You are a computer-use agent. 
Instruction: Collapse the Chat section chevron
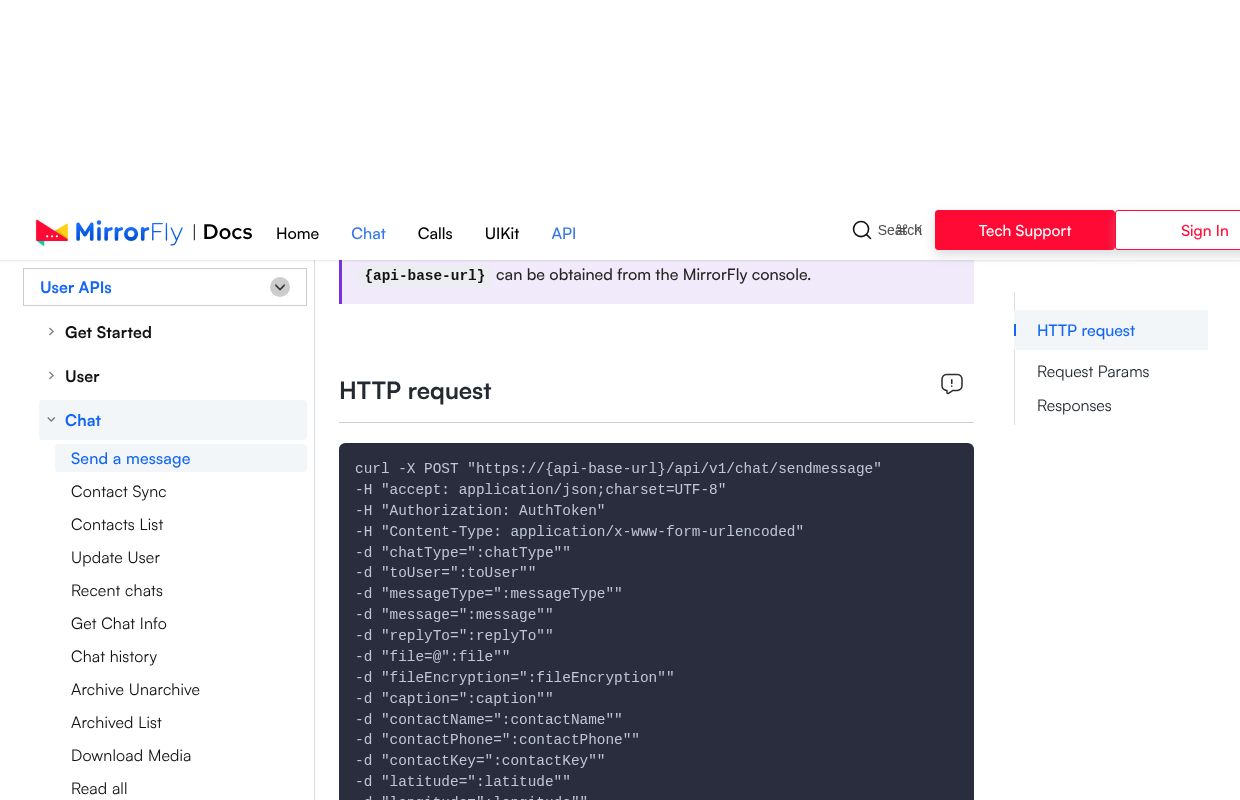click(x=51, y=420)
